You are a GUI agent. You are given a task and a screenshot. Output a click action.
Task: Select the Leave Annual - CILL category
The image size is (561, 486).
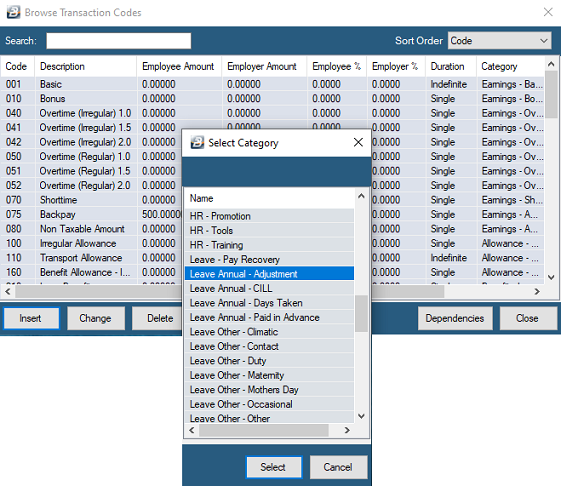tap(269, 288)
